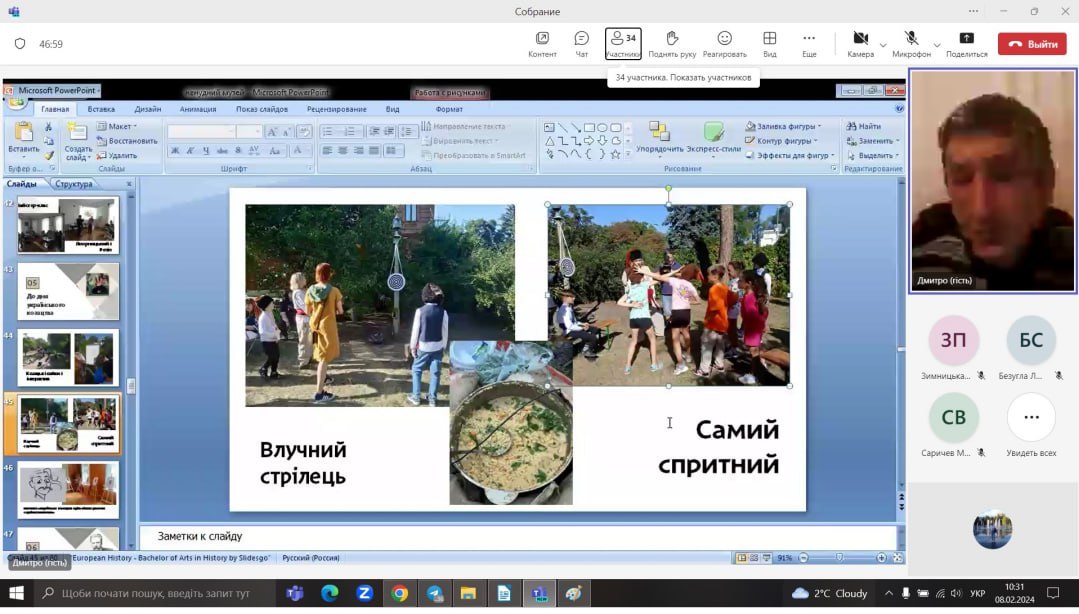
Task: Click Увидеть всех to view all participants
Action: (1031, 417)
